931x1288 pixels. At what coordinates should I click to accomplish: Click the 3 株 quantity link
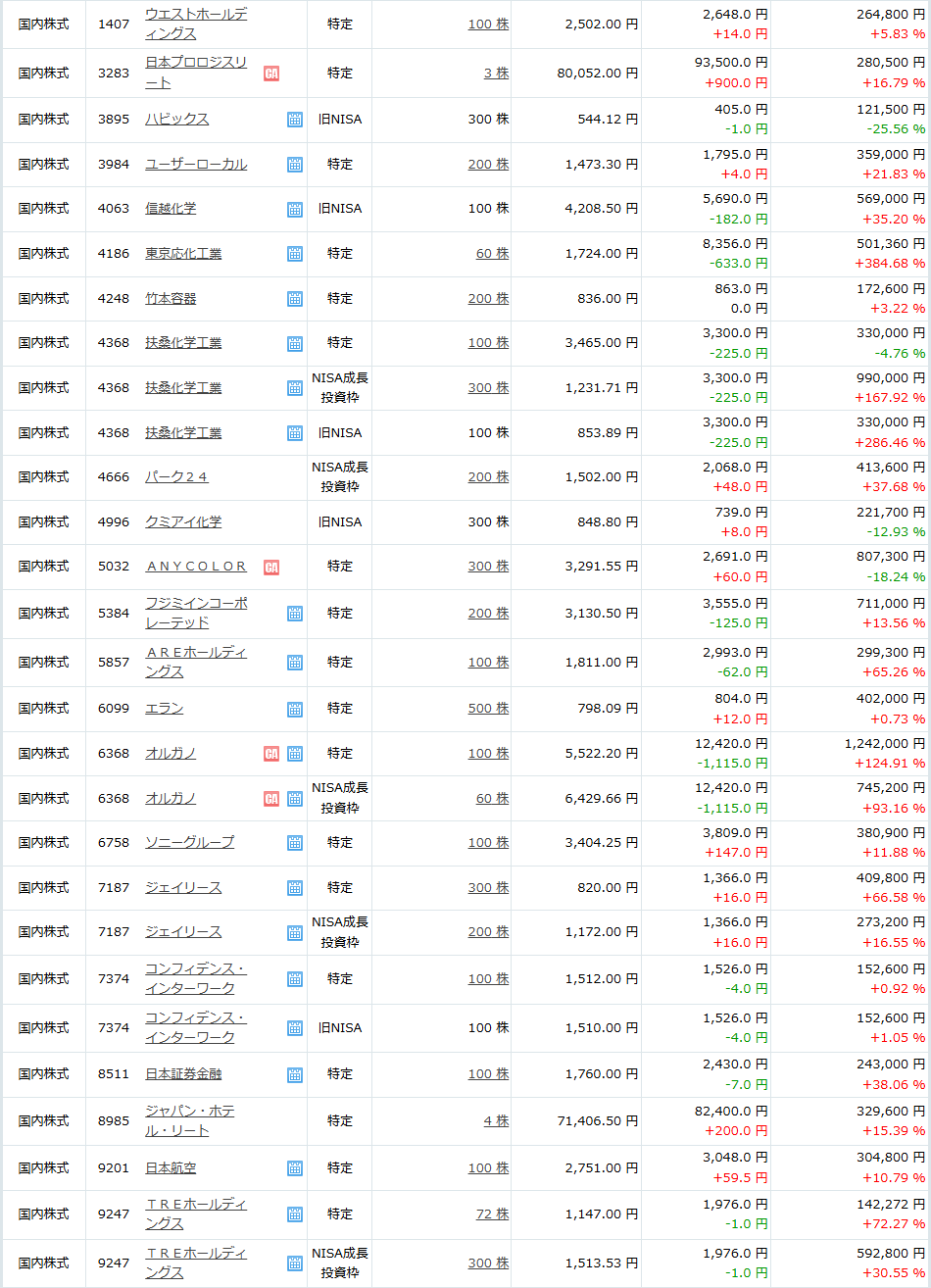[x=496, y=73]
